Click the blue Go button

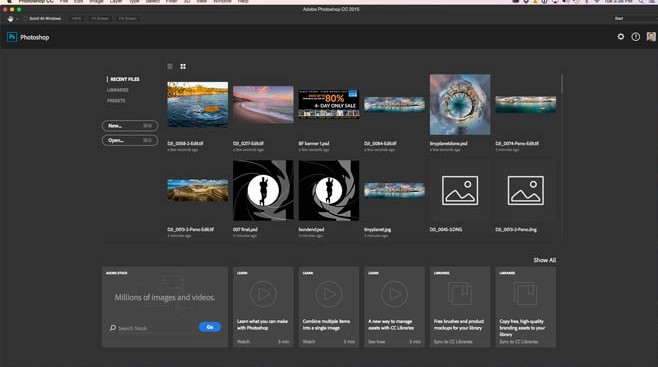point(210,327)
